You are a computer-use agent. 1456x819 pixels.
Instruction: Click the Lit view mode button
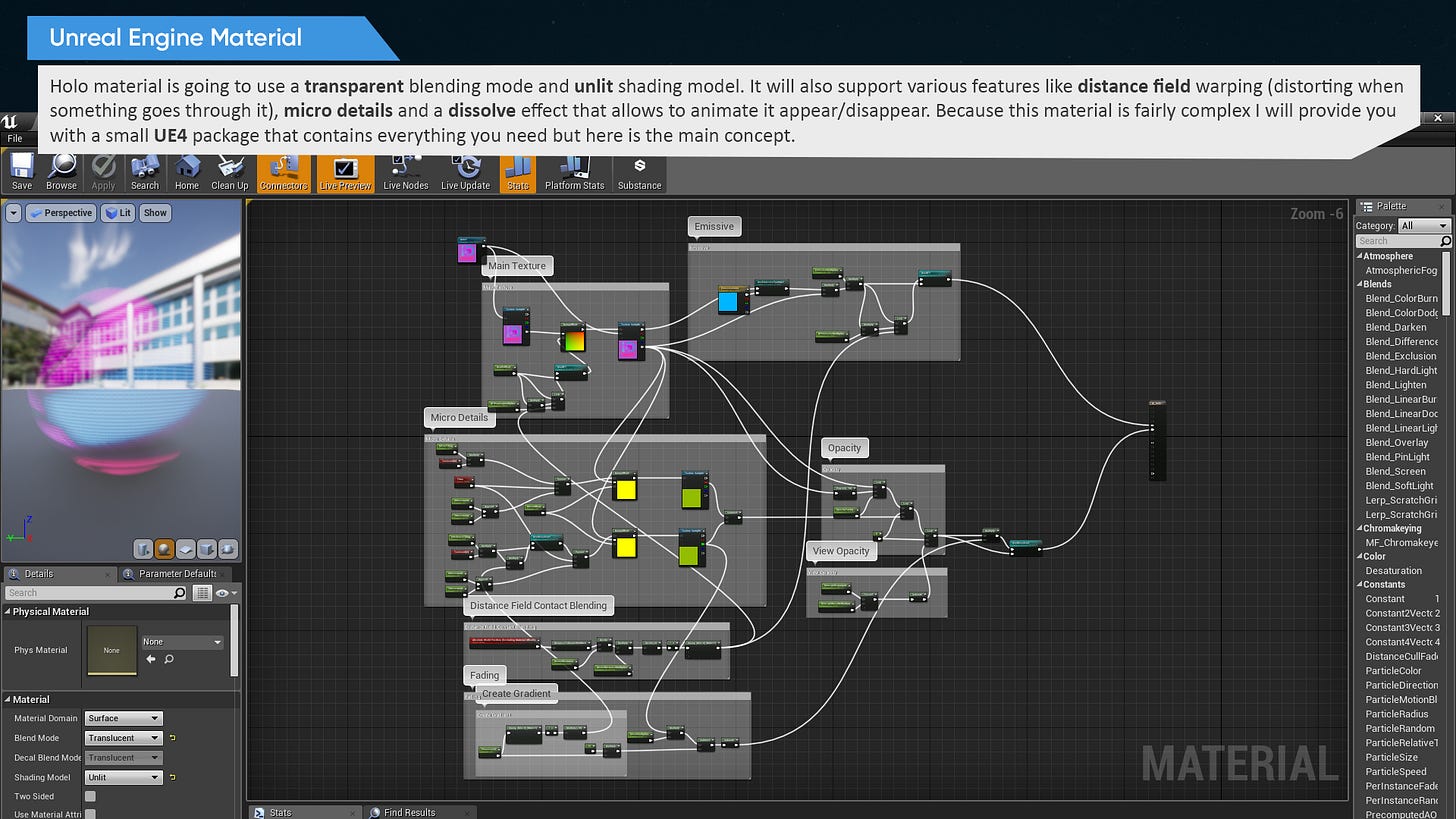[x=119, y=213]
